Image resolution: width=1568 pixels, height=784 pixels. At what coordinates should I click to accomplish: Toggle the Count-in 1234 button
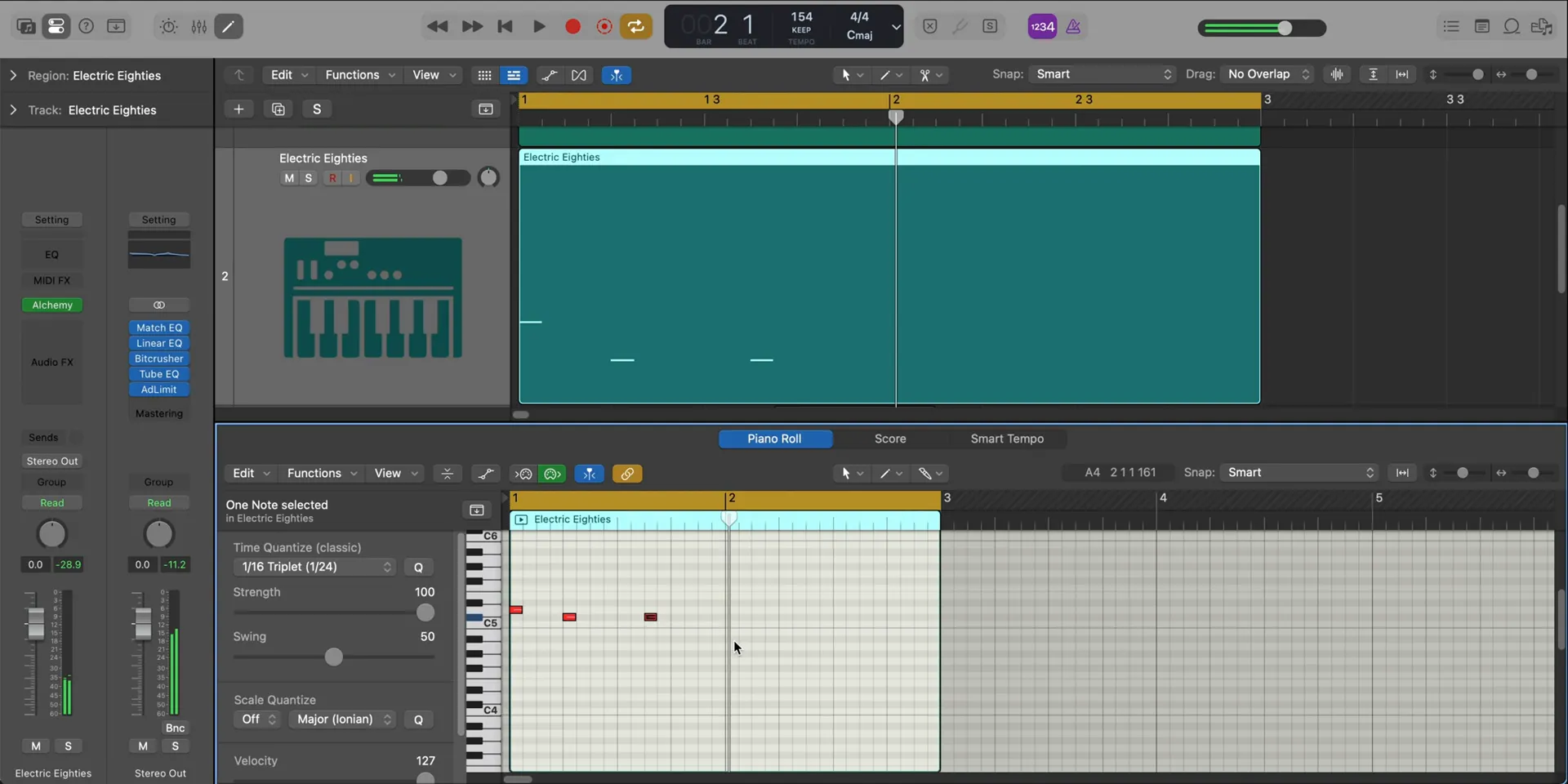click(x=1042, y=26)
